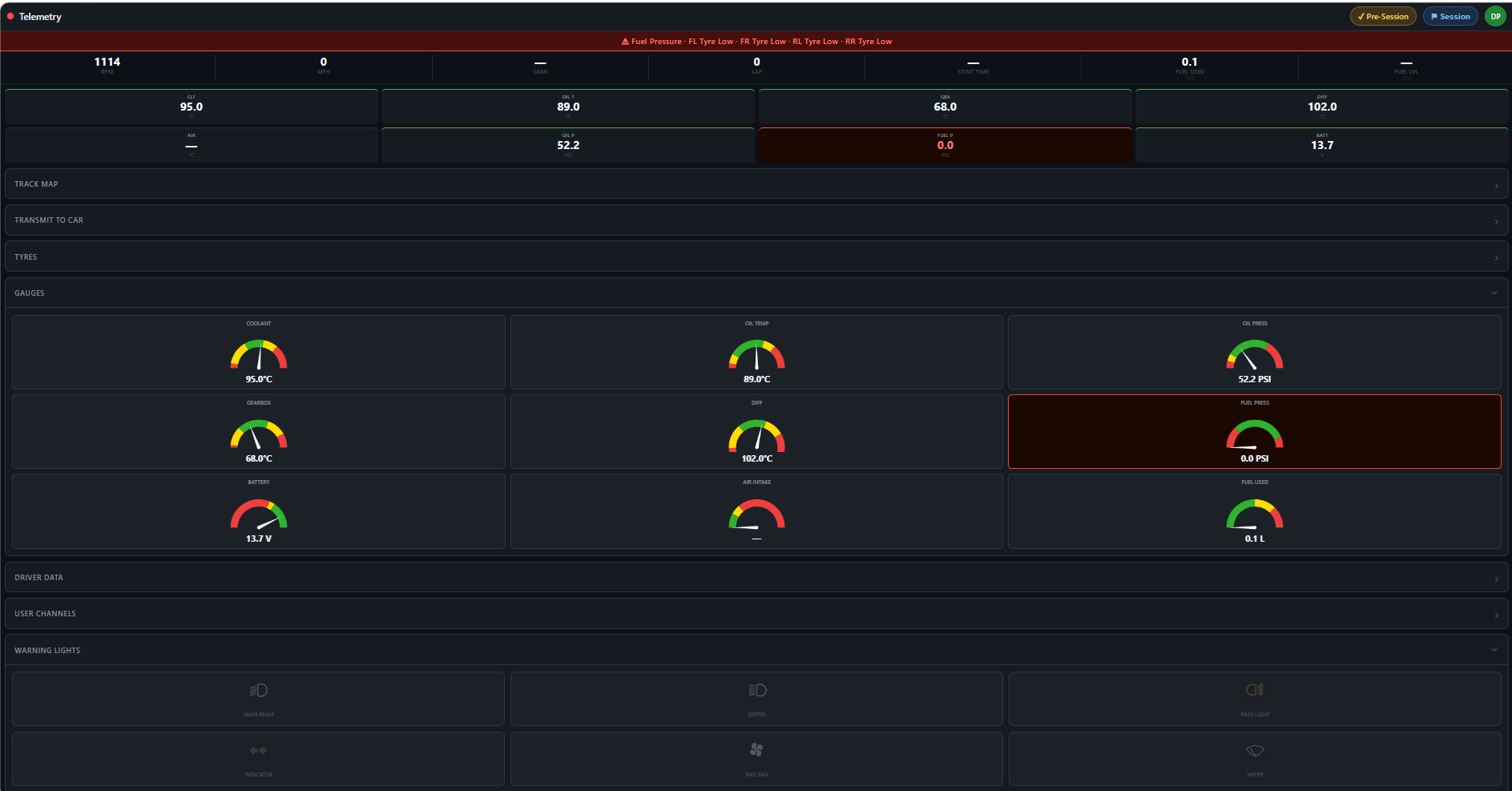The height and width of the screenshot is (791, 1512).
Task: Click the warning triangle in alert banner
Action: (625, 42)
